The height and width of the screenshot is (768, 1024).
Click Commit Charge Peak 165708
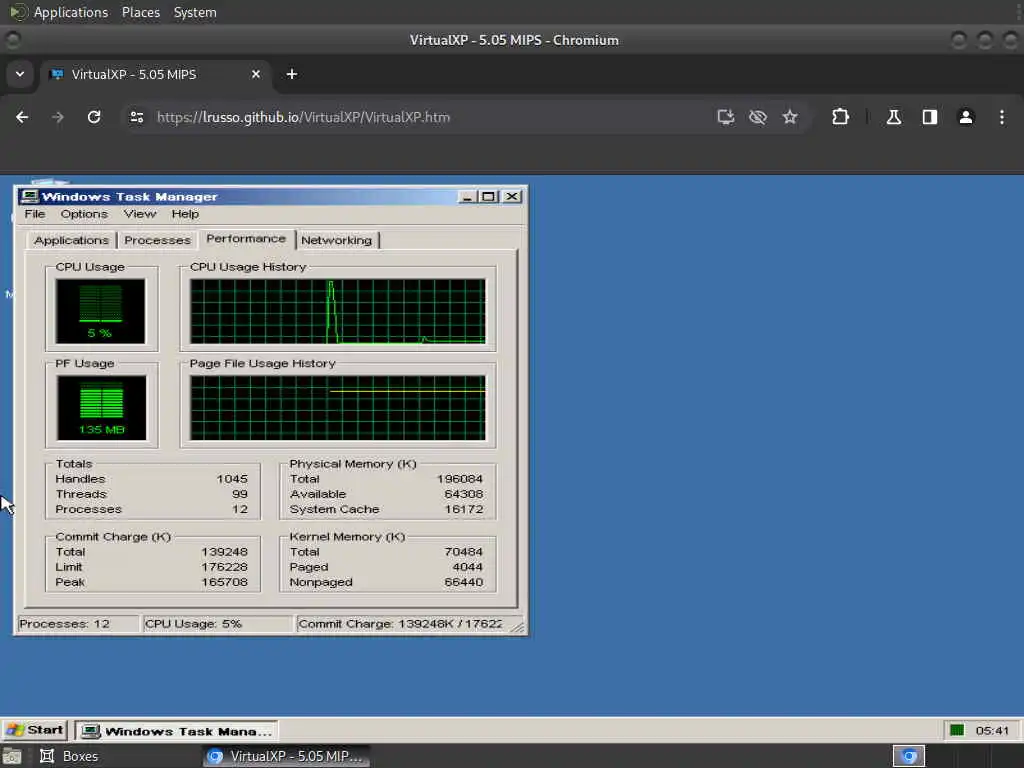tap(224, 582)
